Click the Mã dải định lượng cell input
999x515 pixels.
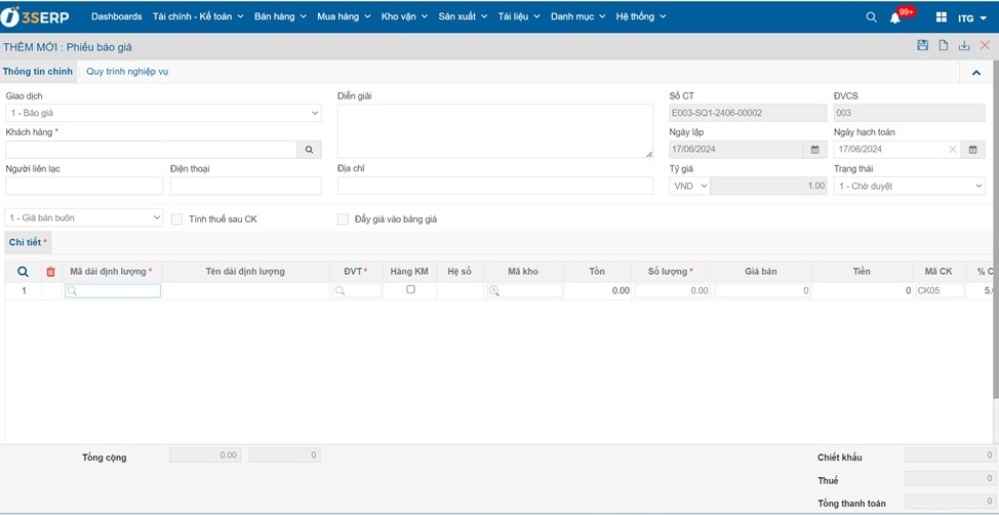point(113,291)
